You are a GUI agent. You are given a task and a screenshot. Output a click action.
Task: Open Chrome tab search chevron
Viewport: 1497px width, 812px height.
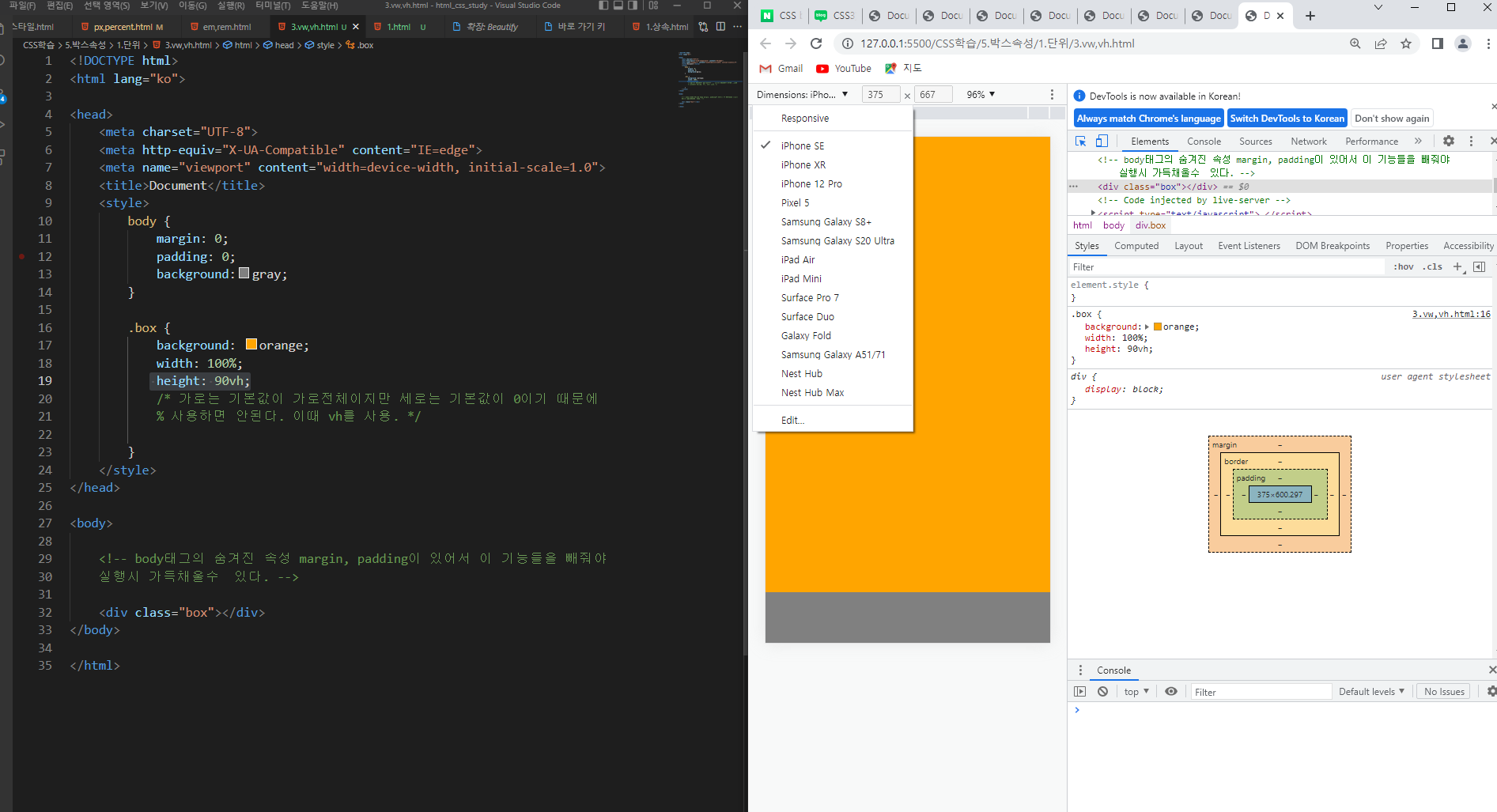click(1378, 7)
